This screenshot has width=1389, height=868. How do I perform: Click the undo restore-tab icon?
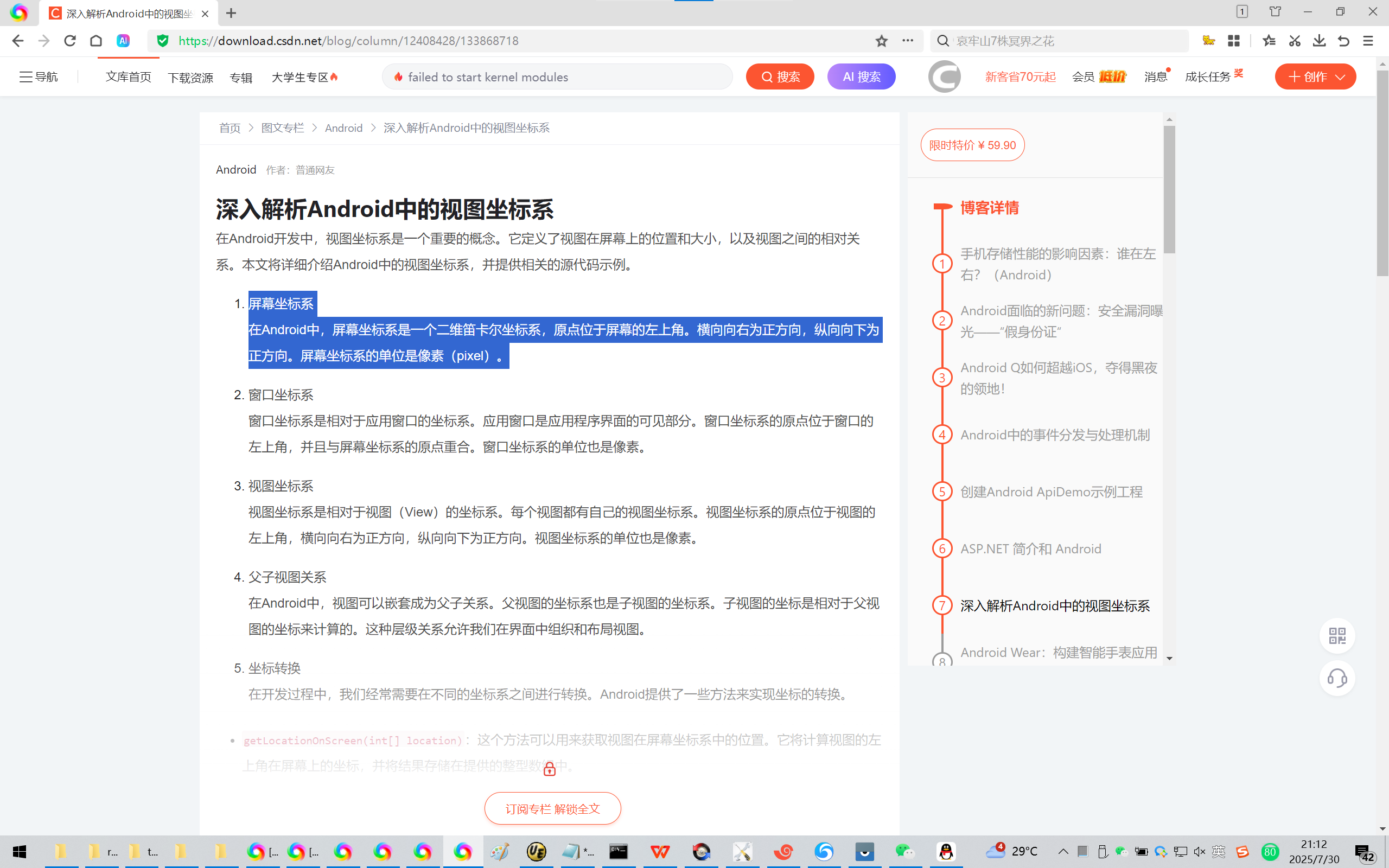[1343, 41]
